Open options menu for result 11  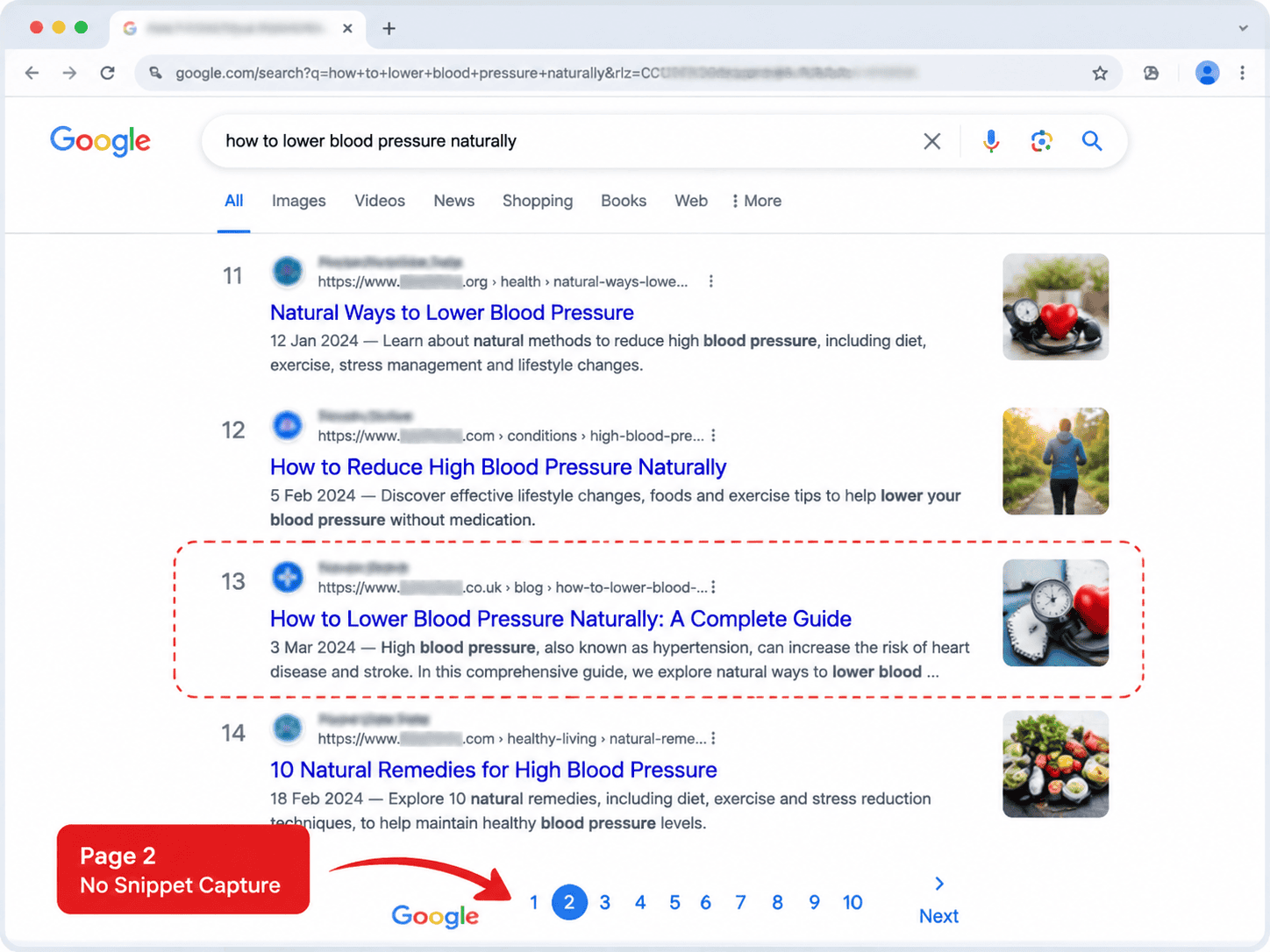tap(711, 281)
